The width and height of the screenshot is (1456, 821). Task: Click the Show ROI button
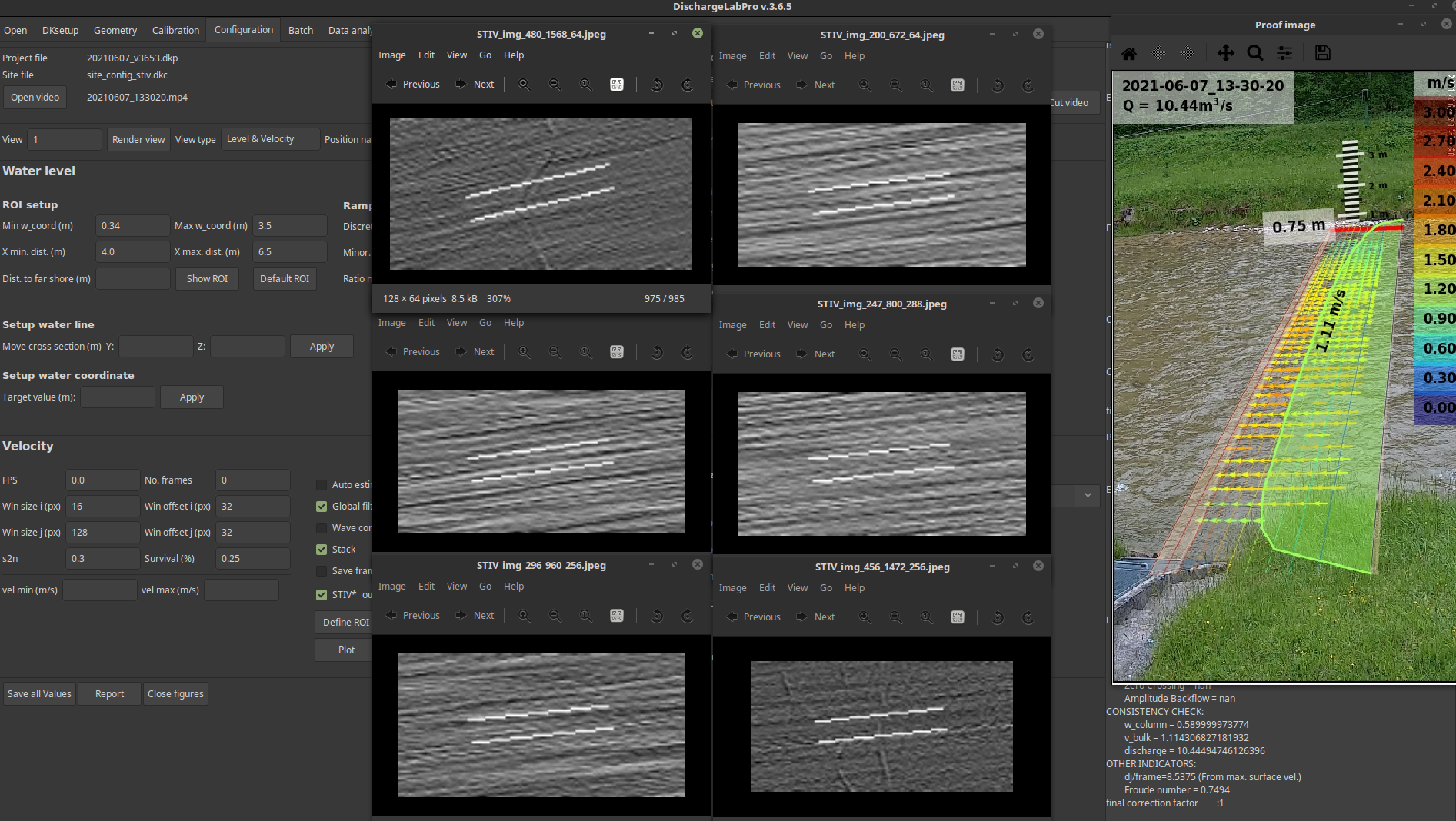click(207, 279)
